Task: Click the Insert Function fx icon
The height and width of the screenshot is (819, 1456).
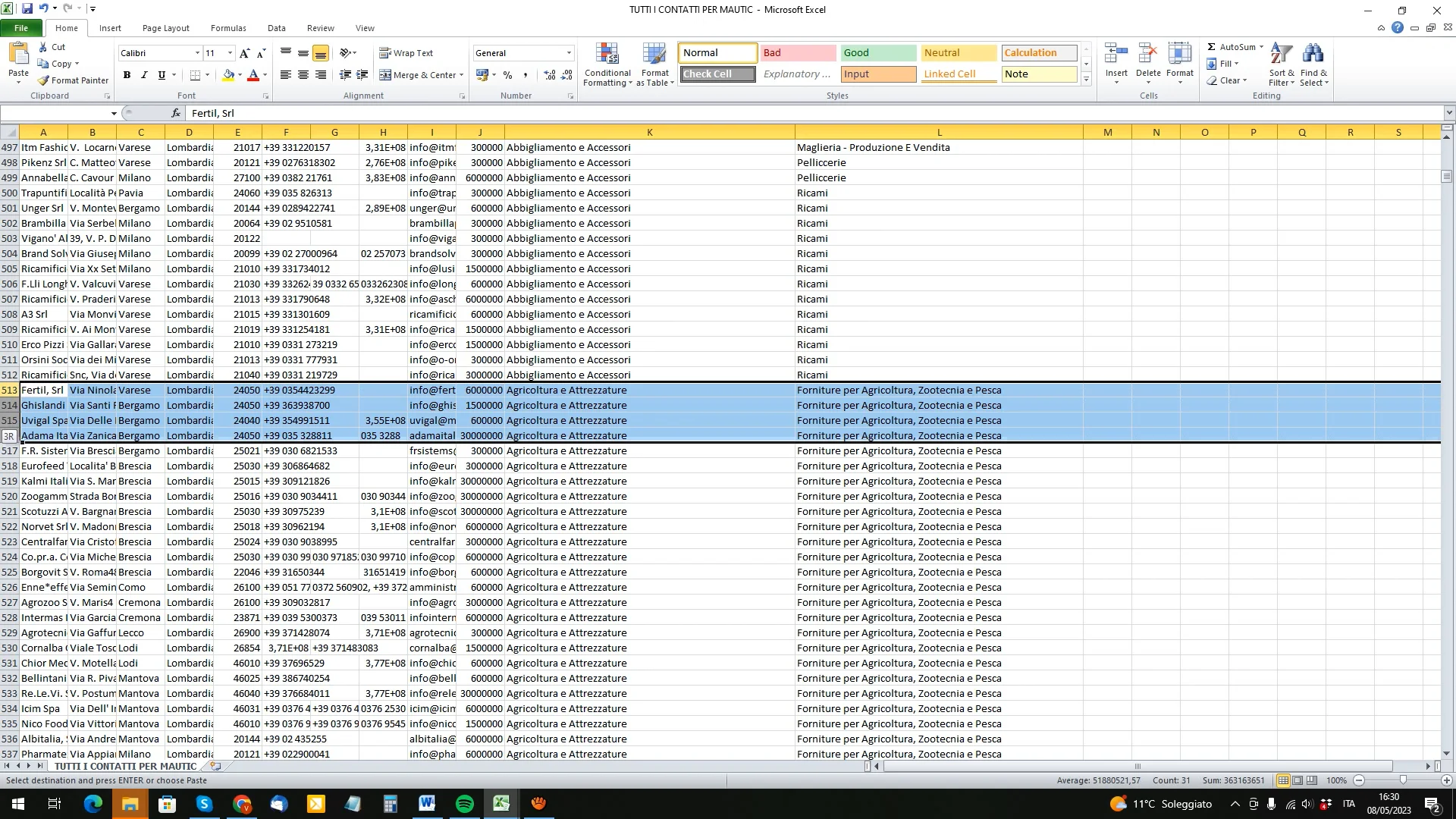Action: click(176, 113)
